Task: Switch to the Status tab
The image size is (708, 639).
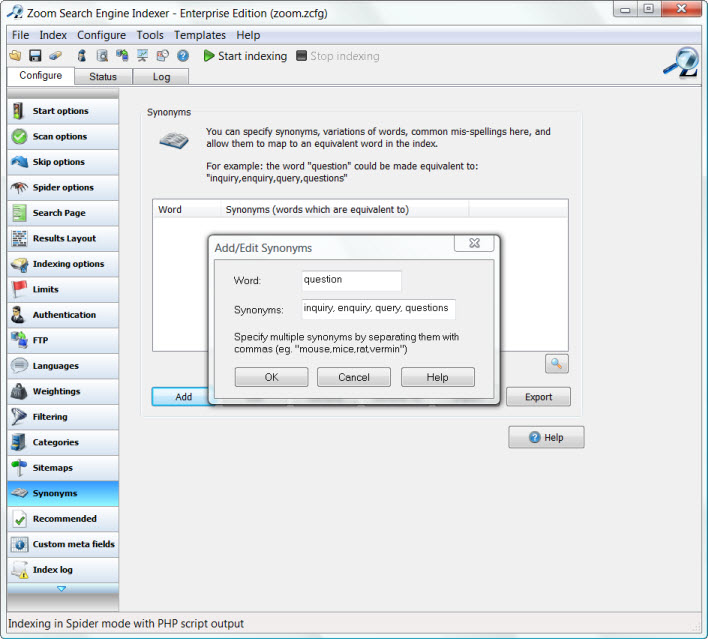Action: pyautogui.click(x=103, y=77)
